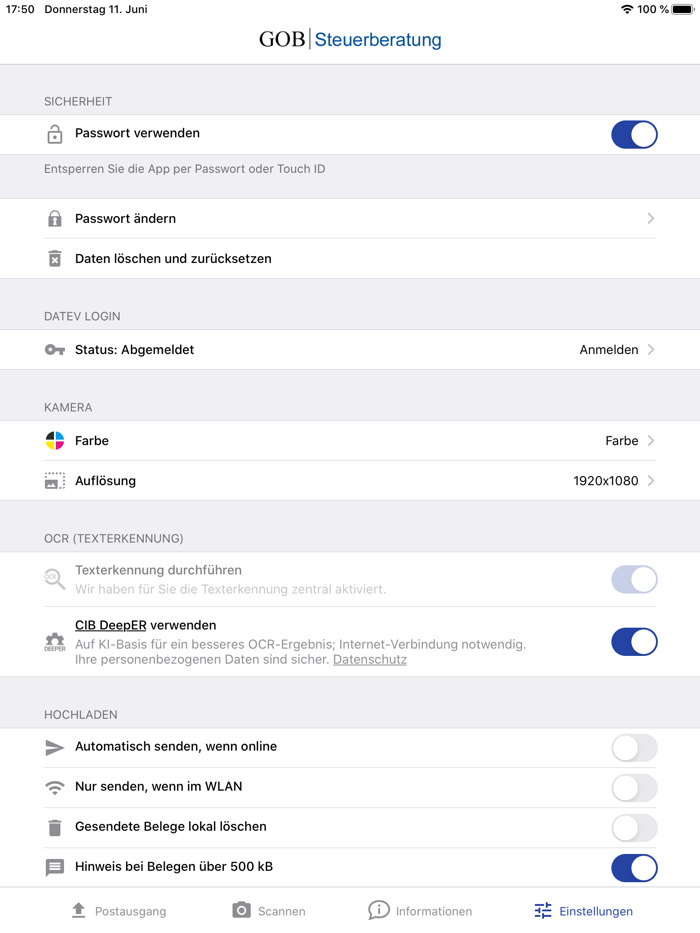Disable the Passwort verwenden switch
The width and height of the screenshot is (700, 933).
(634, 134)
